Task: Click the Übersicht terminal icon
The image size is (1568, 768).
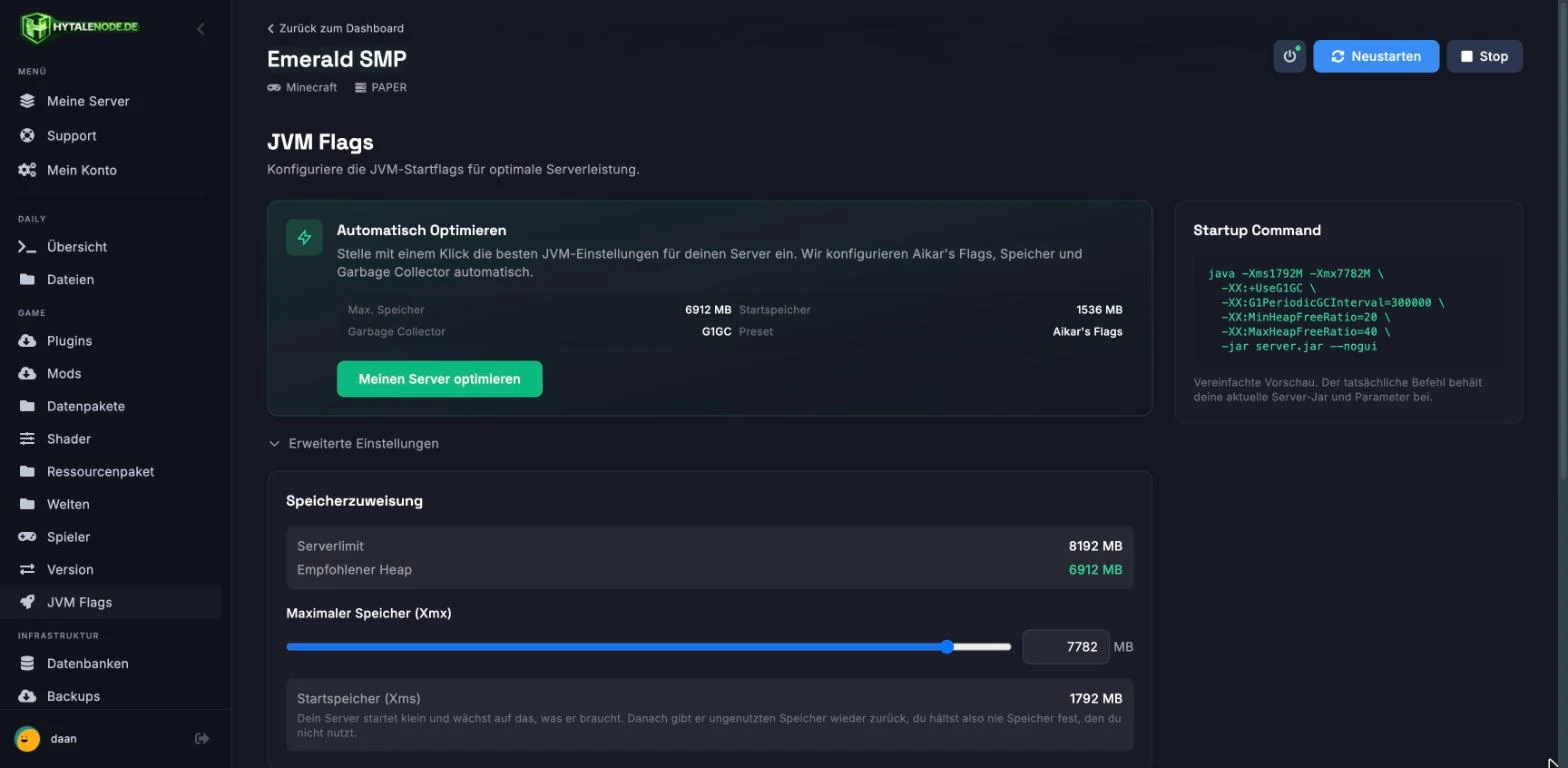Action: click(x=27, y=247)
